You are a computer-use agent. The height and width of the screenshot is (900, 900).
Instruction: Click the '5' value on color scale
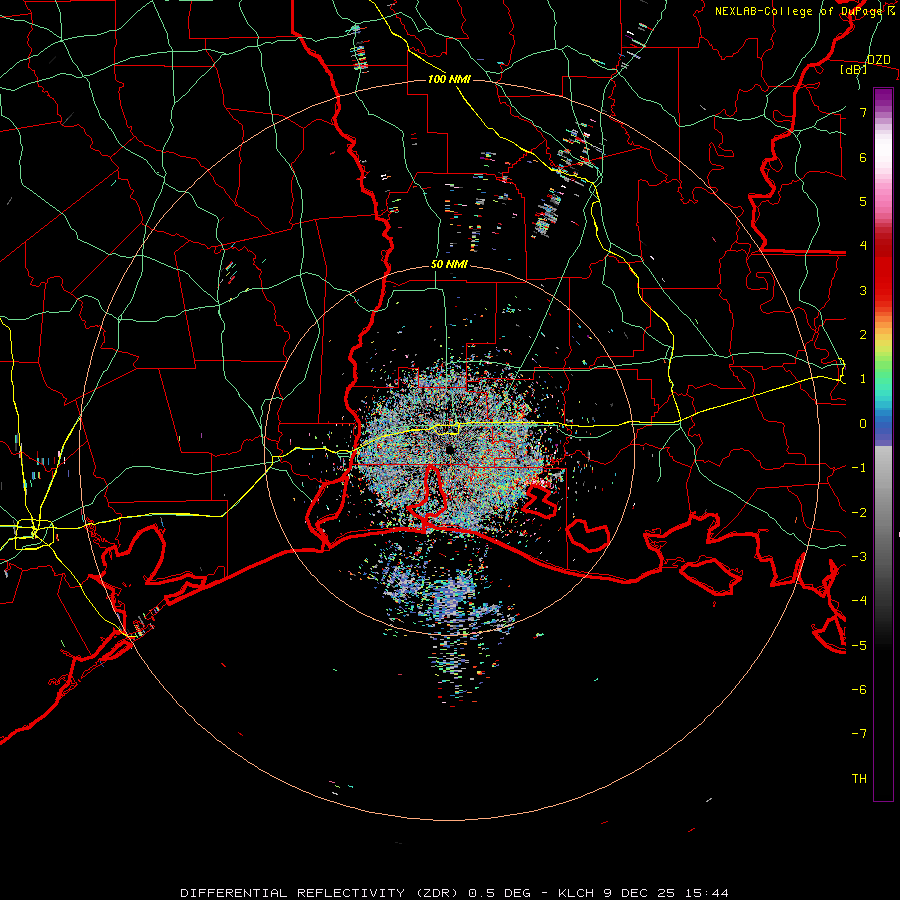[x=863, y=201]
